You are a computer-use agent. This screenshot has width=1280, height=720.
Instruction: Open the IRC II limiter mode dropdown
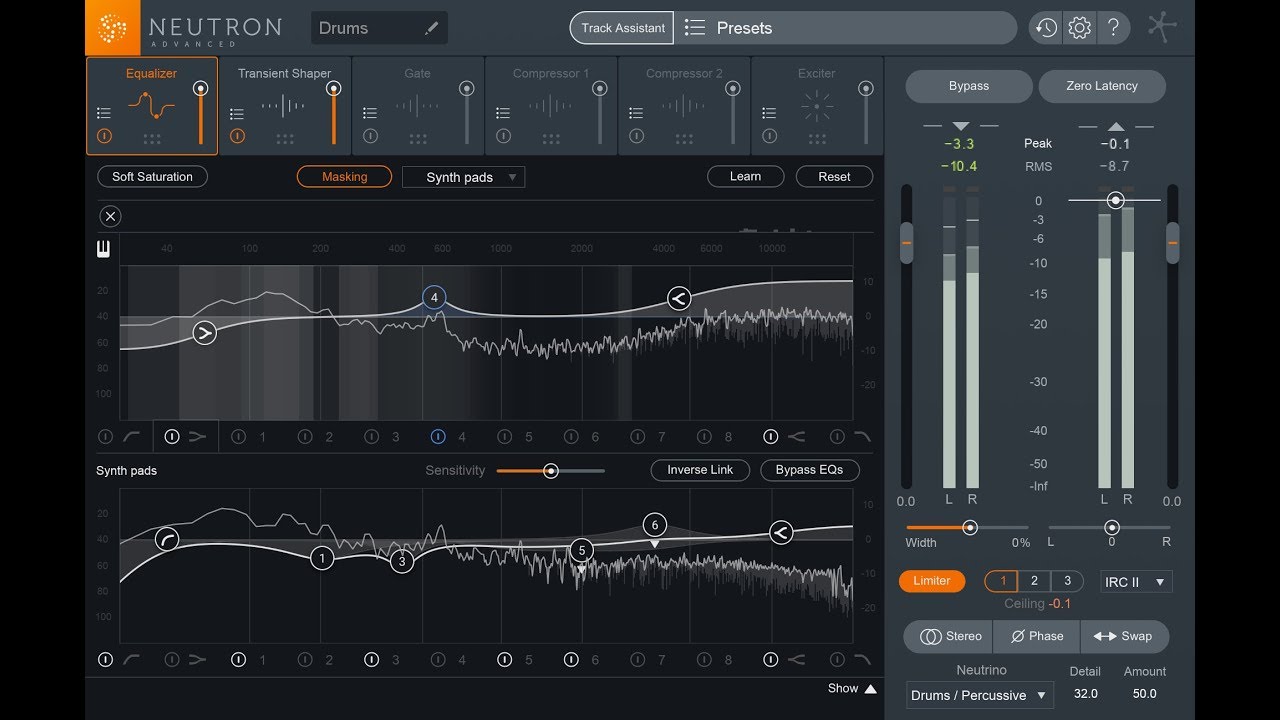click(x=1135, y=582)
